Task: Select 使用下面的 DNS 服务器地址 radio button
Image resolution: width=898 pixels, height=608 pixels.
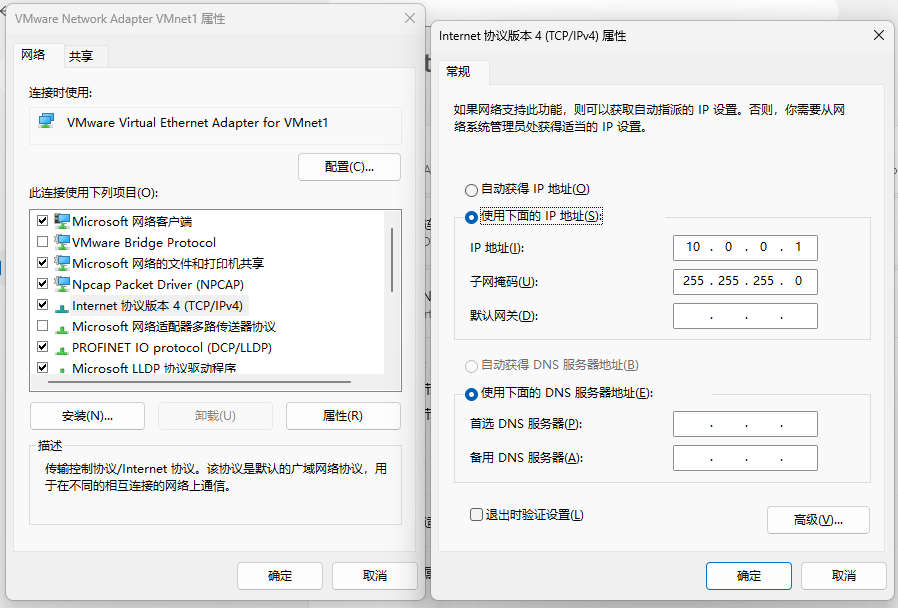Action: tap(471, 394)
